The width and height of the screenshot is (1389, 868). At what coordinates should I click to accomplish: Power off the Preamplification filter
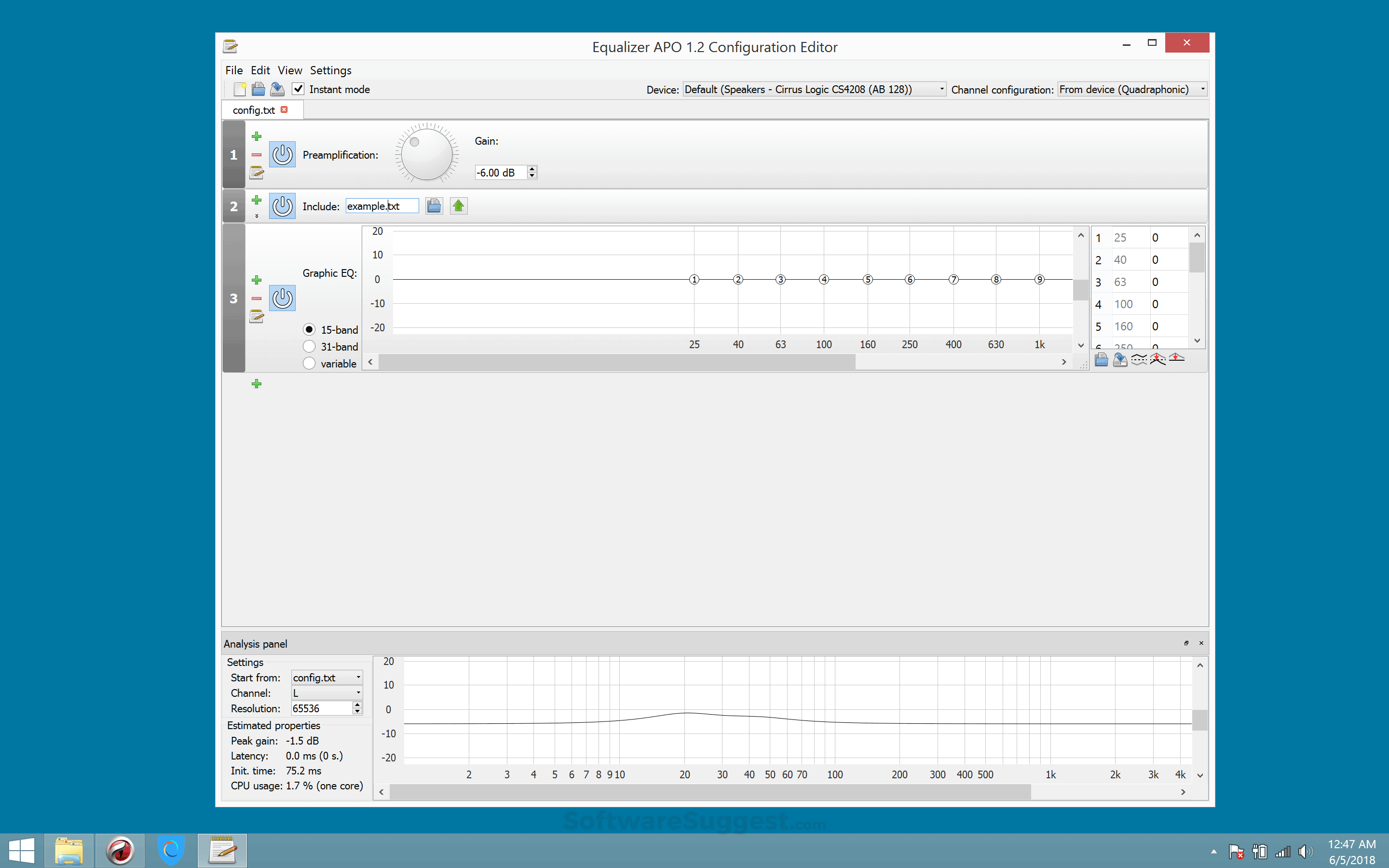pos(282,154)
